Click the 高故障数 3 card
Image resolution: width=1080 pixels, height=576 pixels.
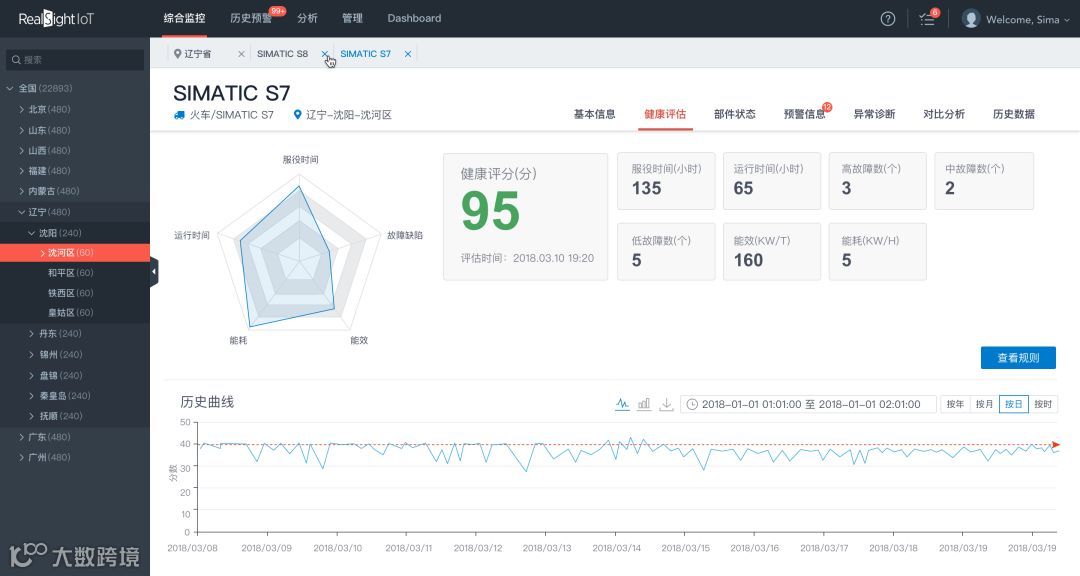(878, 181)
